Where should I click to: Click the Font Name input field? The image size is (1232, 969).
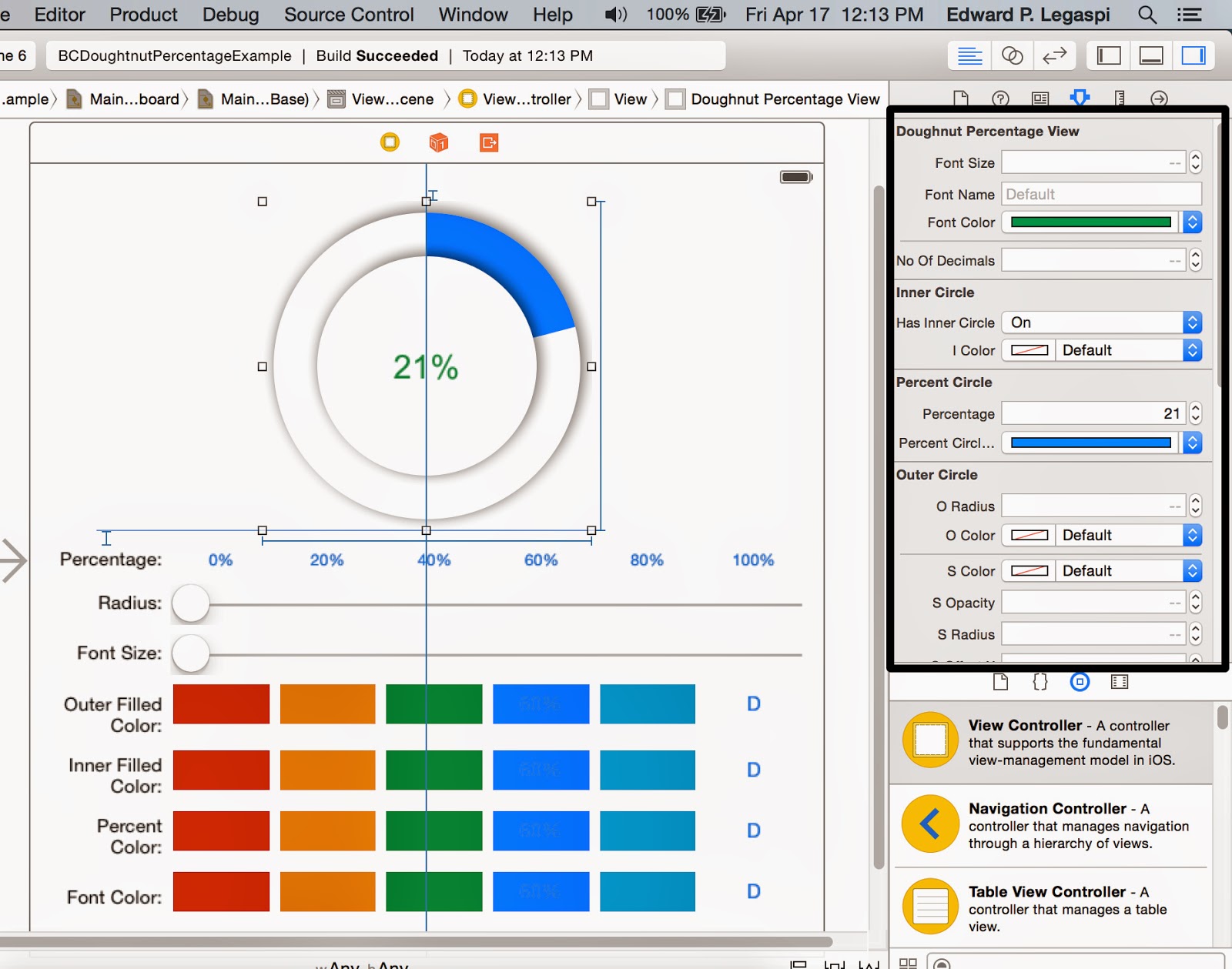(1102, 194)
